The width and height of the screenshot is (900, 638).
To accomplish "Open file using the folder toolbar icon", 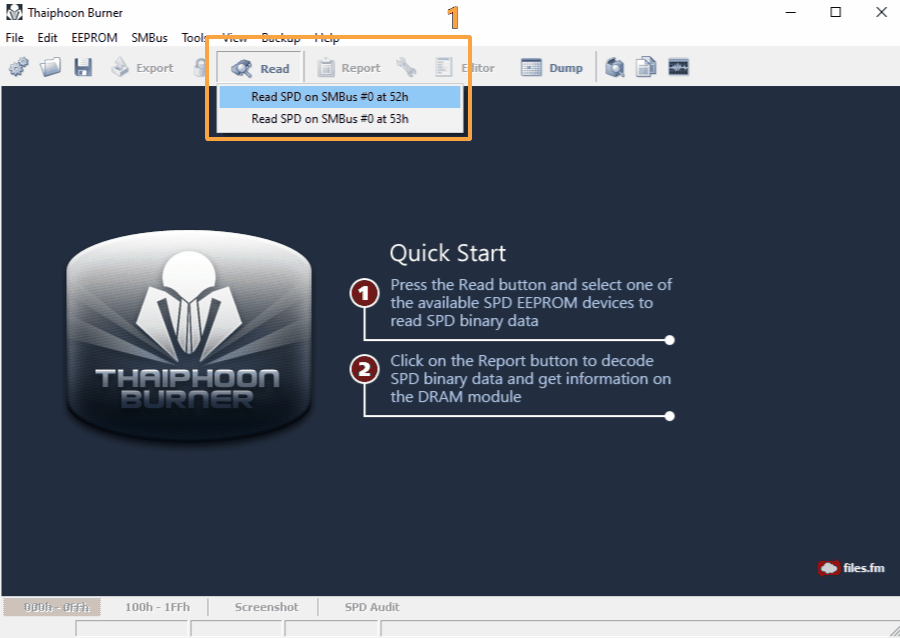I will click(x=51, y=68).
